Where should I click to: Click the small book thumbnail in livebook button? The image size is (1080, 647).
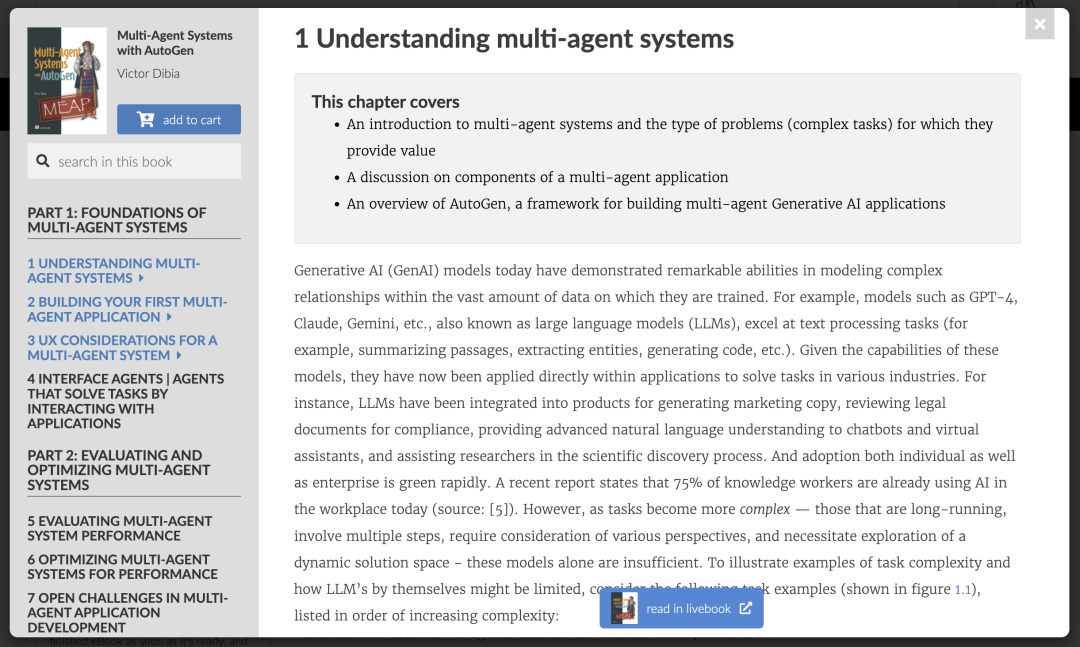pyautogui.click(x=624, y=608)
